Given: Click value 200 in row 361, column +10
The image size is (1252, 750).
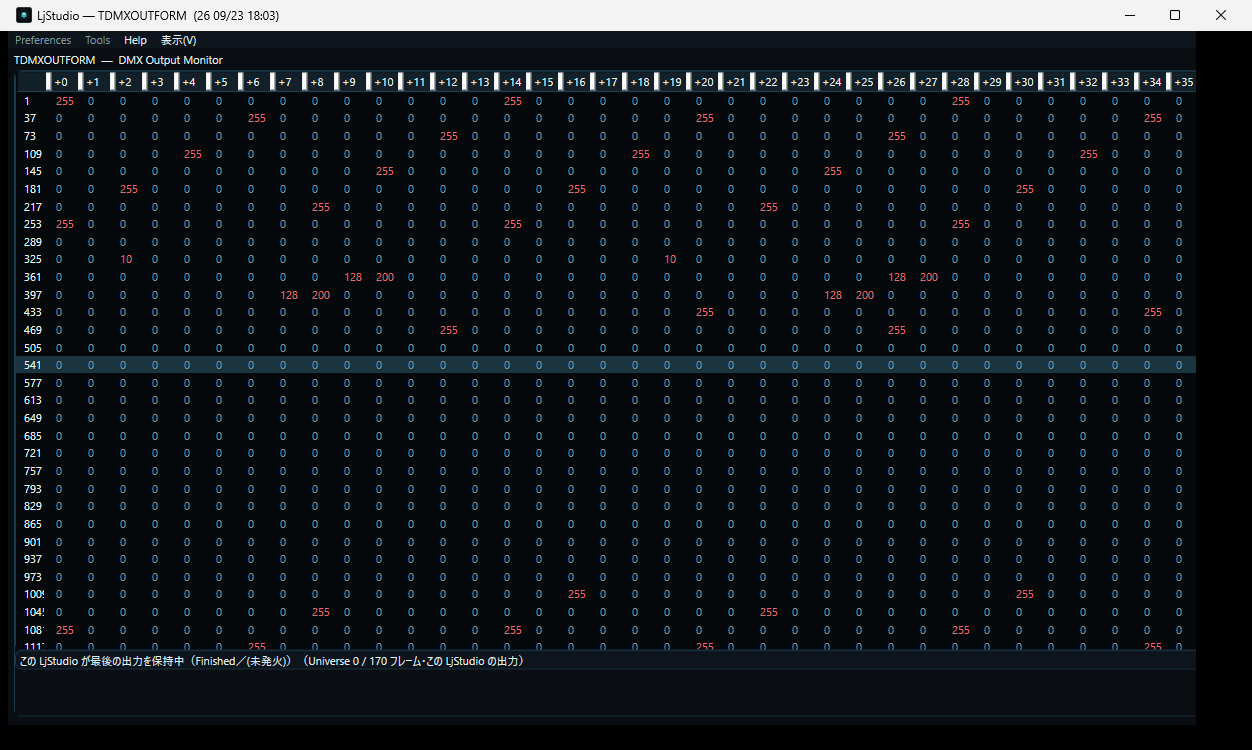Looking at the screenshot, I should [385, 277].
